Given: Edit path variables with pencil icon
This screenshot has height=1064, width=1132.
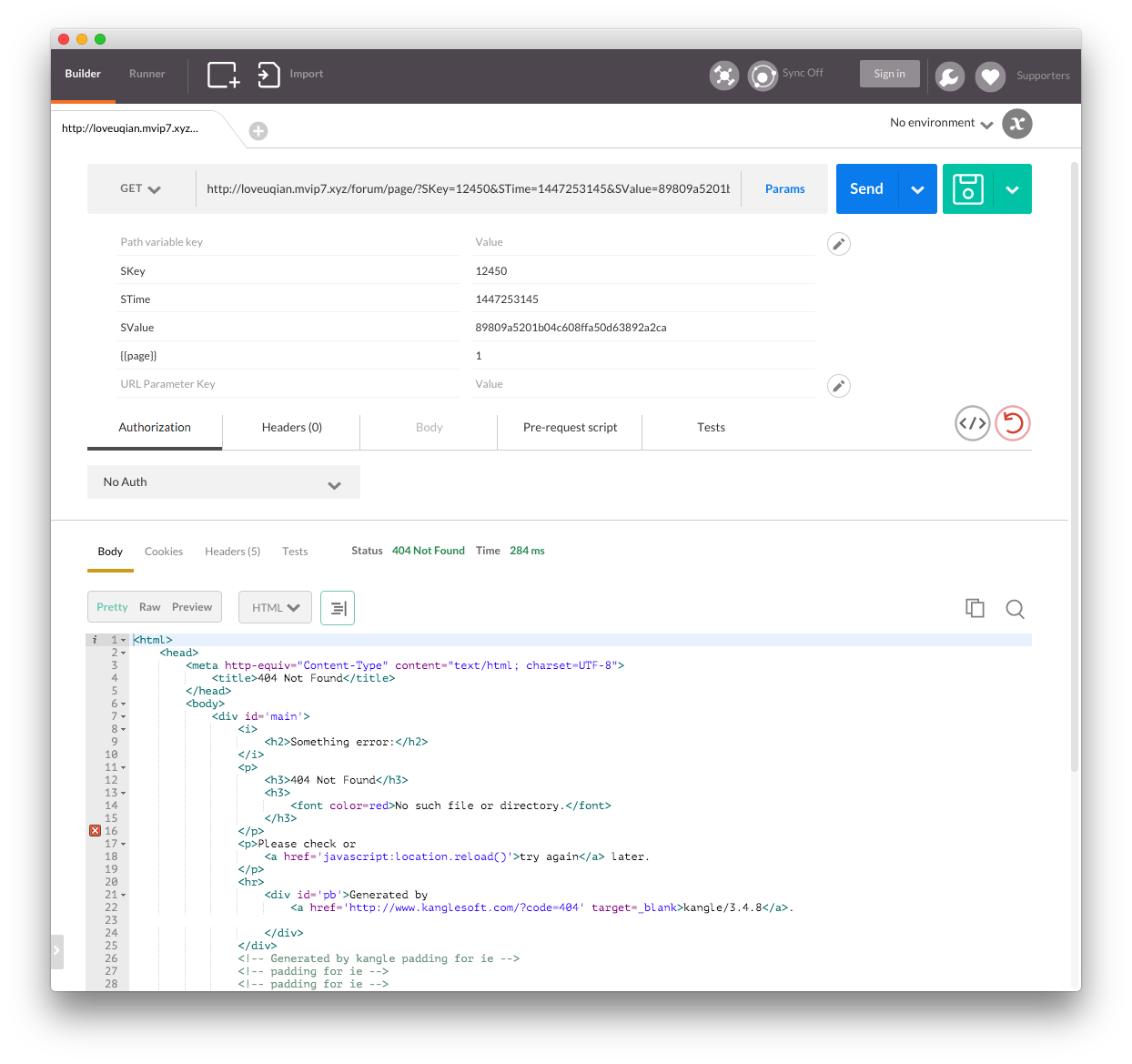Looking at the screenshot, I should pyautogui.click(x=839, y=244).
